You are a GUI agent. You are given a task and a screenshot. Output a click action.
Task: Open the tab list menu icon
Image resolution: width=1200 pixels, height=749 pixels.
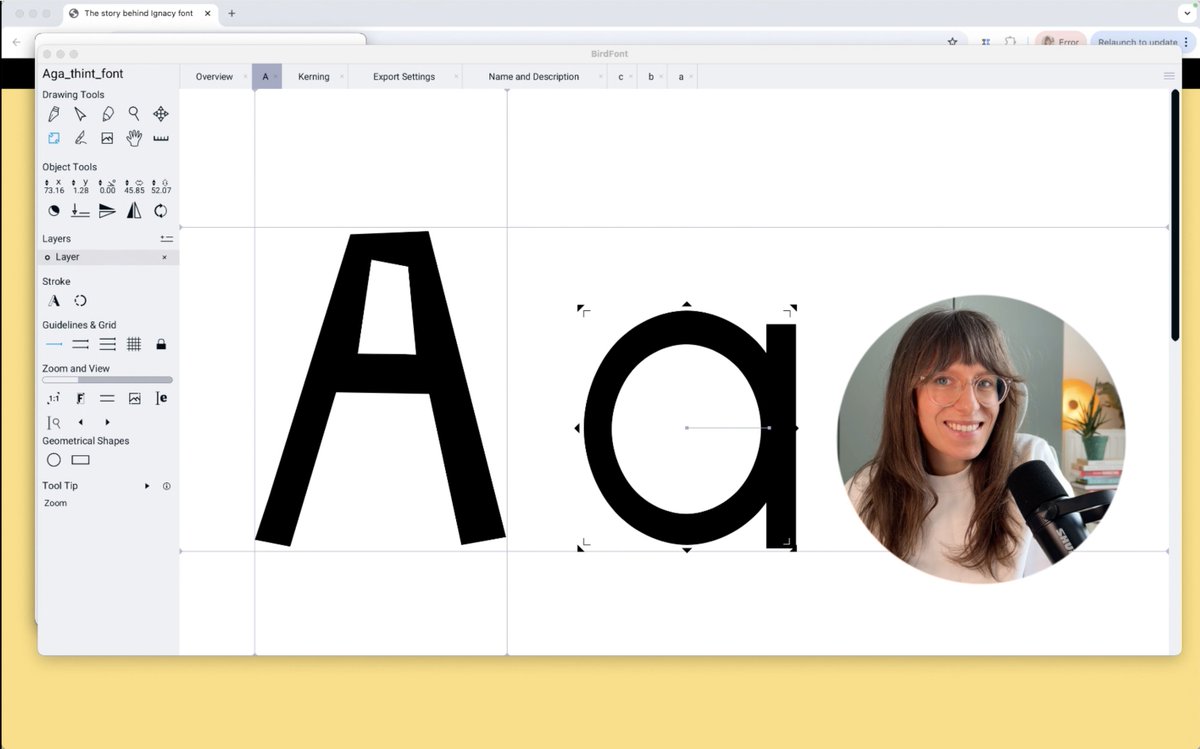click(x=1168, y=76)
